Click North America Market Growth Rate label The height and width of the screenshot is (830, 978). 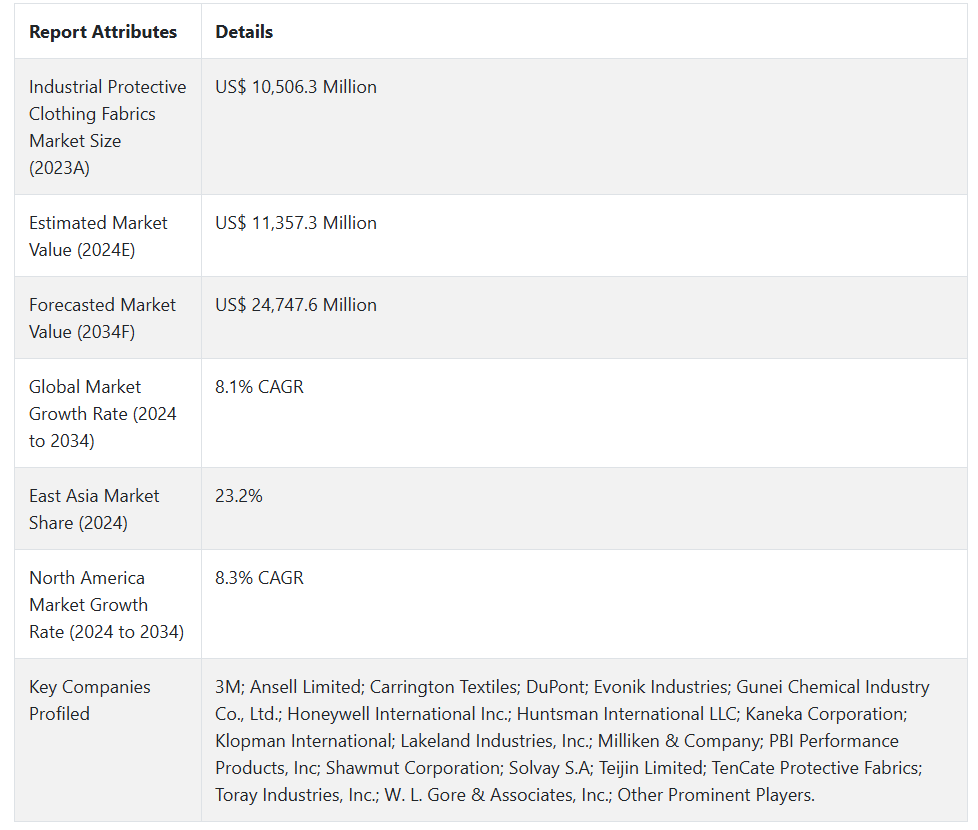(x=106, y=604)
